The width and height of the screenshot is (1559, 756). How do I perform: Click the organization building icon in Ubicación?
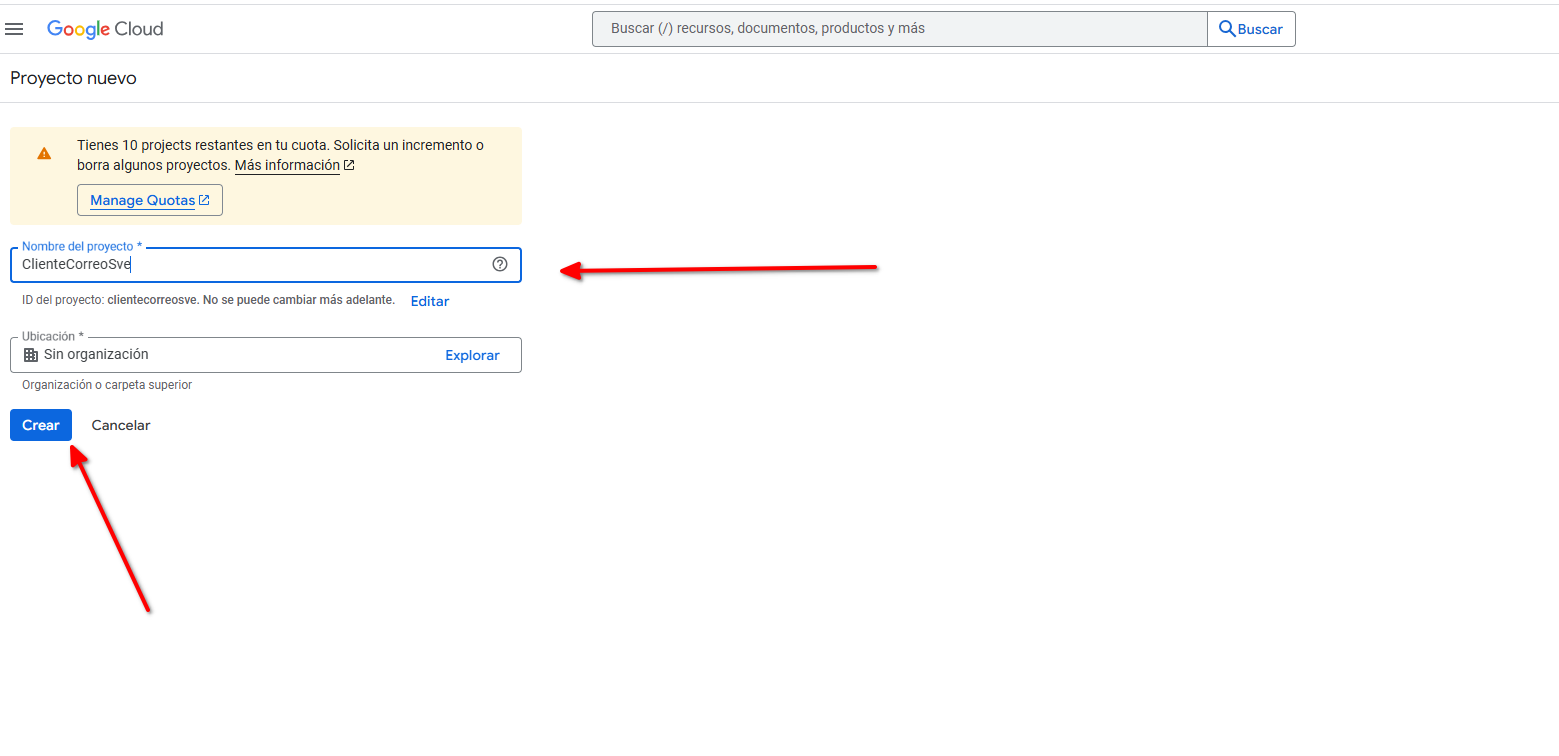pos(31,355)
